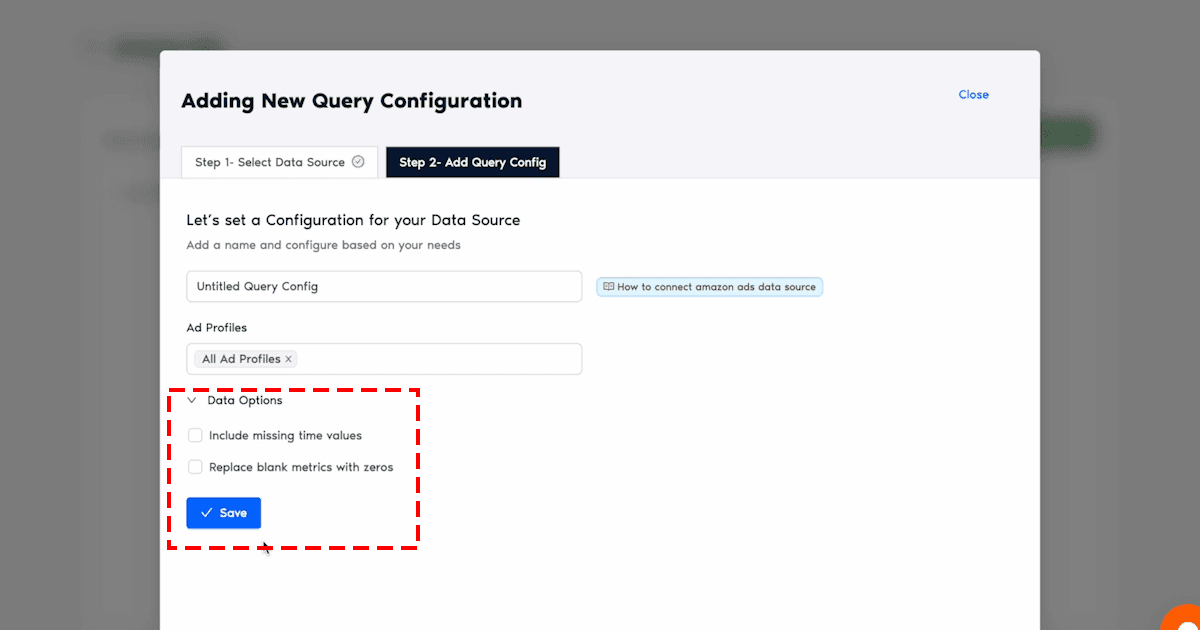Viewport: 1200px width, 630px height.
Task: Click the Data Options section heading
Action: pyautogui.click(x=245, y=401)
